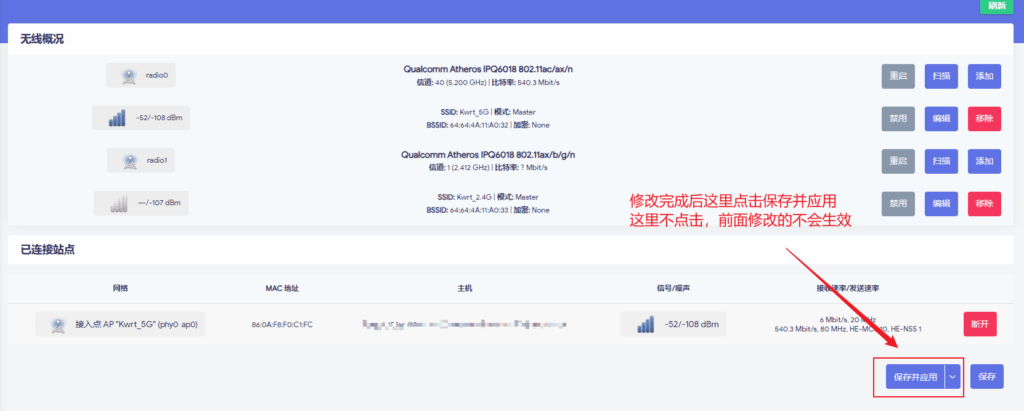Image resolution: width=1024 pixels, height=411 pixels.
Task: Disable the Kwrt_2.4G network with 禁用
Action: point(898,203)
